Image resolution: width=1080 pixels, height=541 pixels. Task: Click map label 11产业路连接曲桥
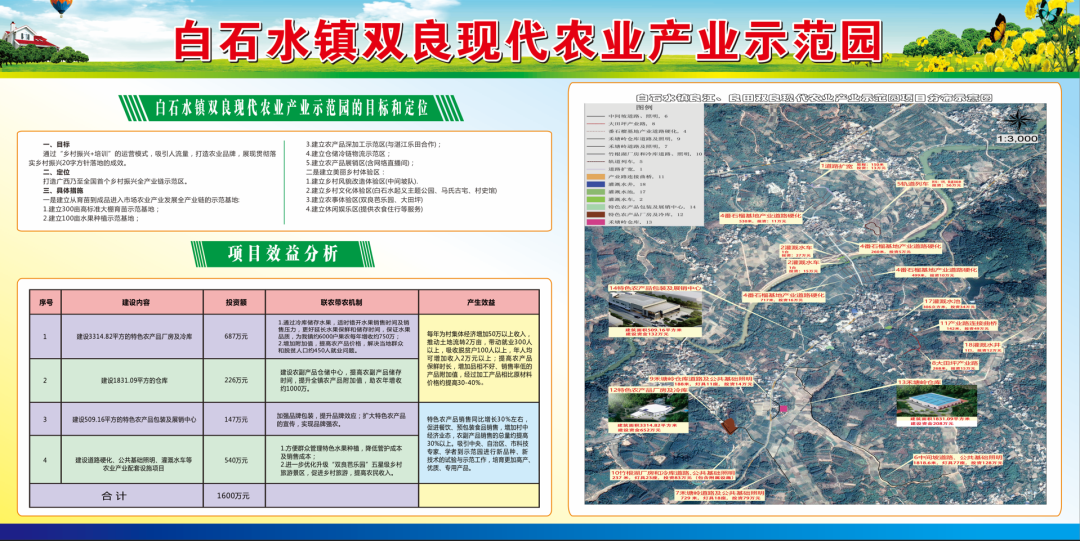click(968, 323)
